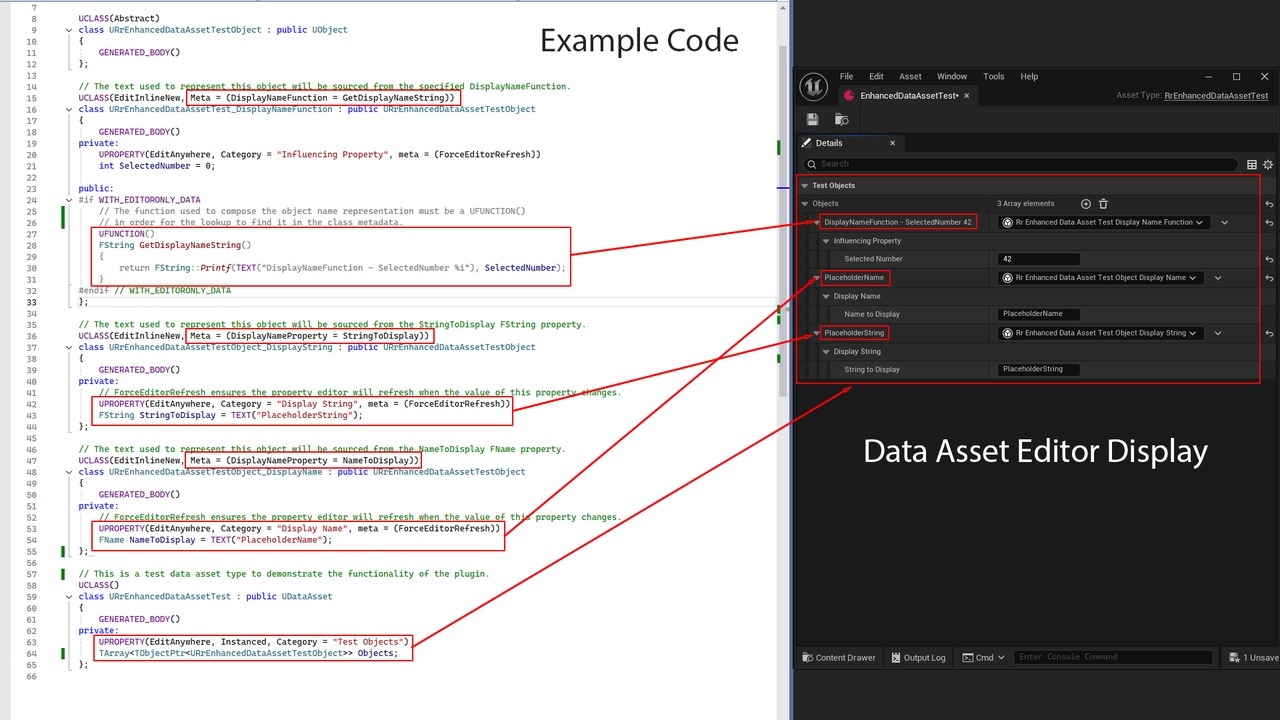Toggle the property matrix grid icon
The image size is (1280, 720).
[1251, 164]
